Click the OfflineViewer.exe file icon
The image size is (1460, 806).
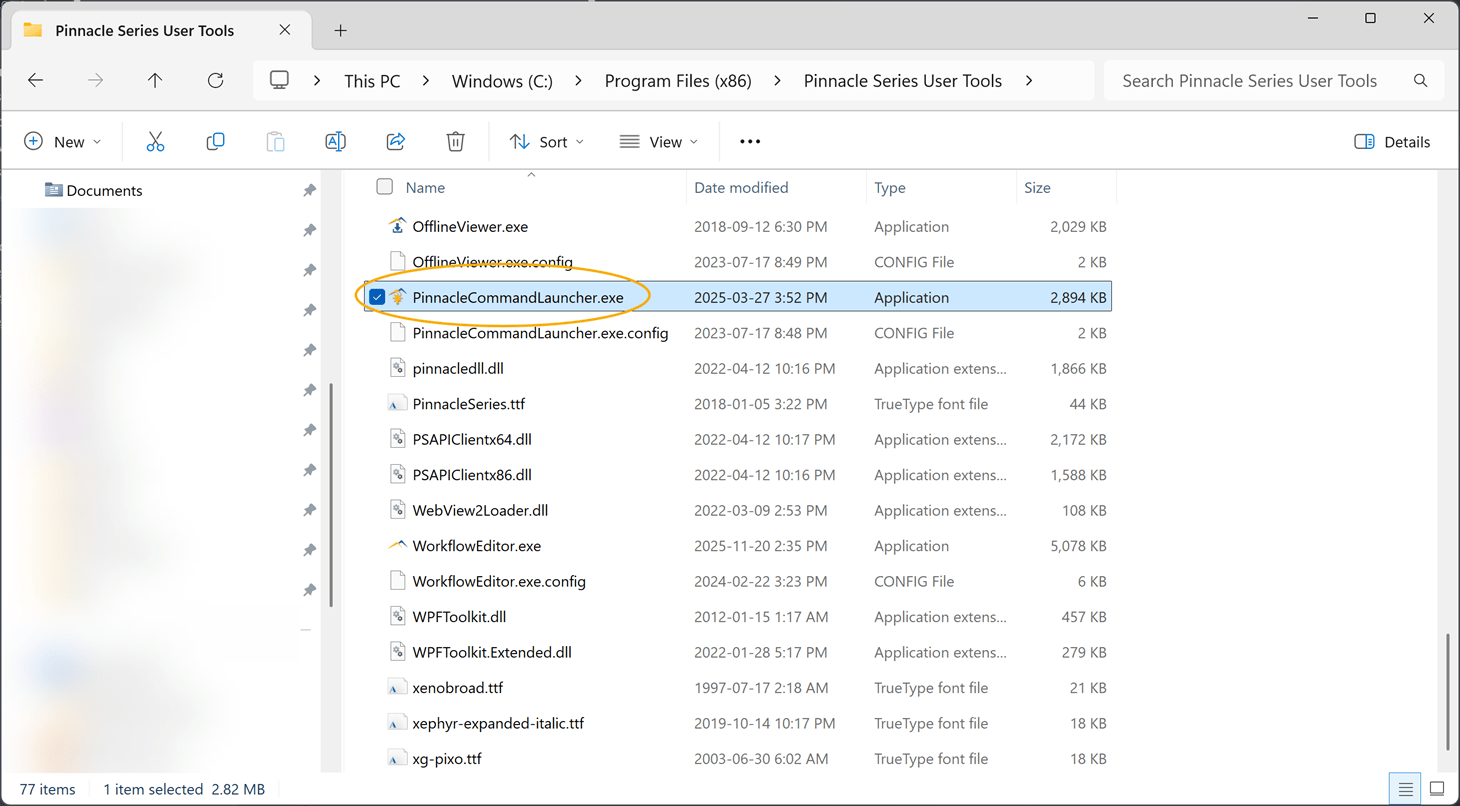click(x=397, y=226)
